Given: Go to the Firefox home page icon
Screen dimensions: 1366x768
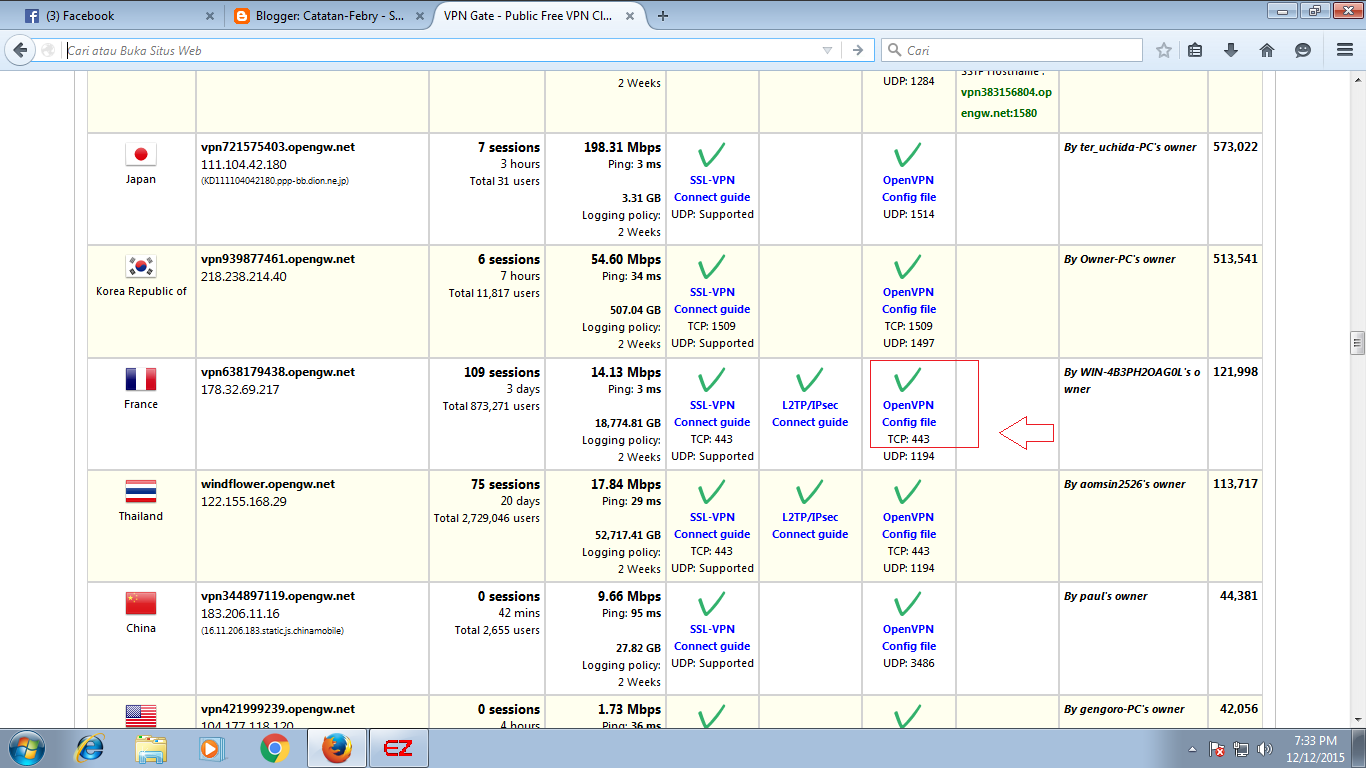Looking at the screenshot, I should [1267, 50].
